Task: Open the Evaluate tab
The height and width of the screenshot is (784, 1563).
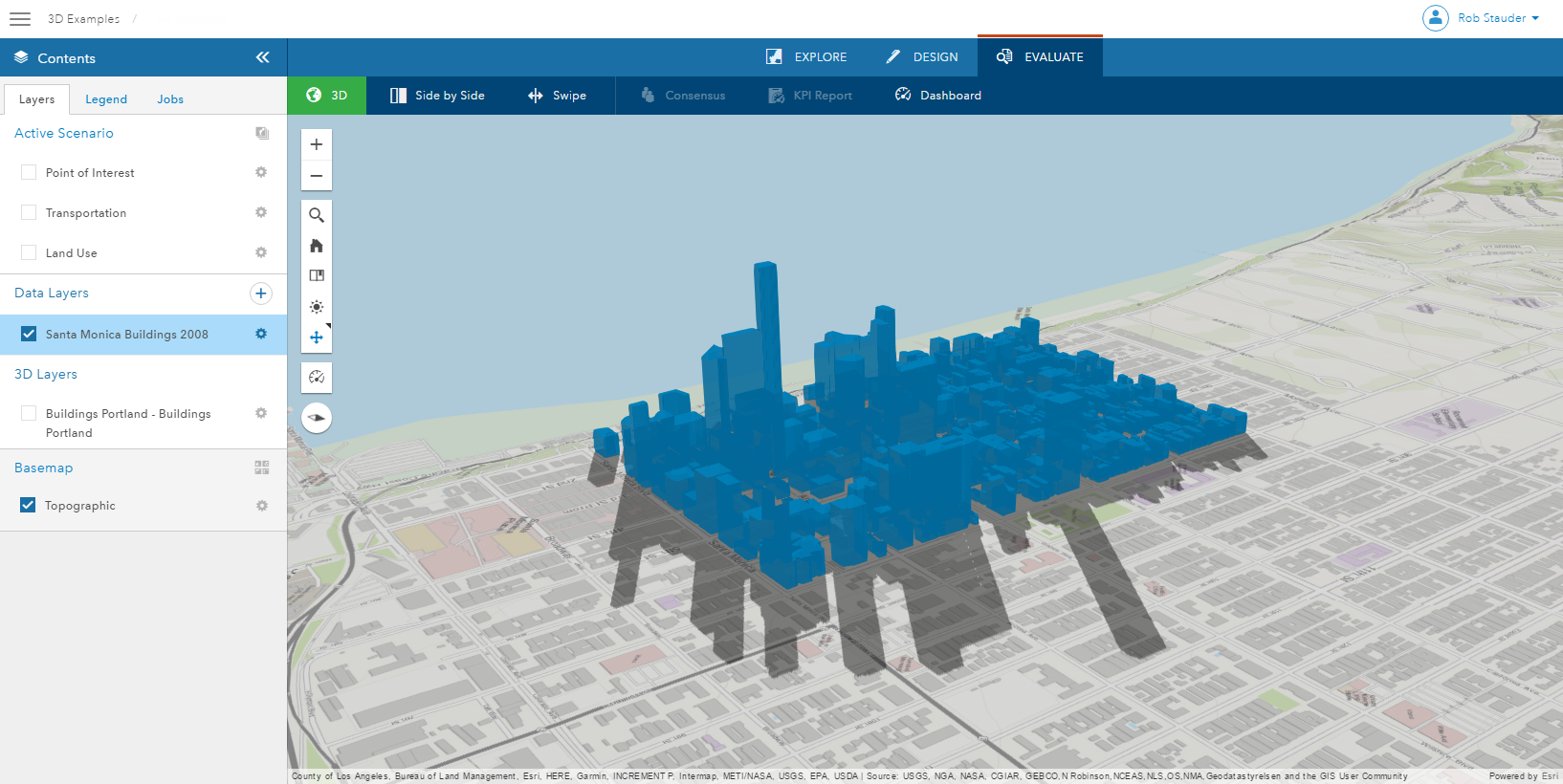Action: tap(1040, 57)
